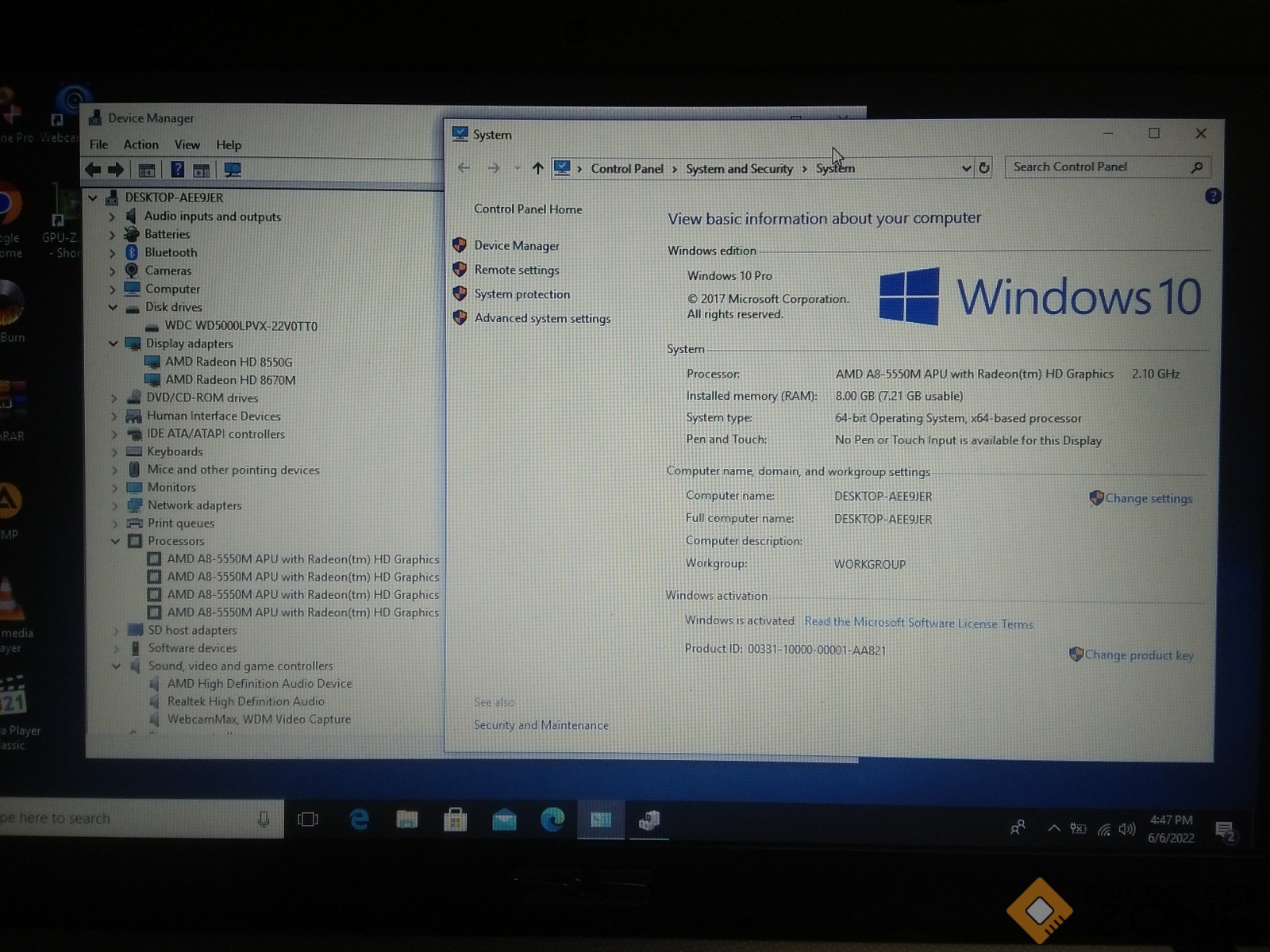Click the volume speaker tray icon
Image resolution: width=1270 pixels, height=952 pixels.
(1126, 829)
